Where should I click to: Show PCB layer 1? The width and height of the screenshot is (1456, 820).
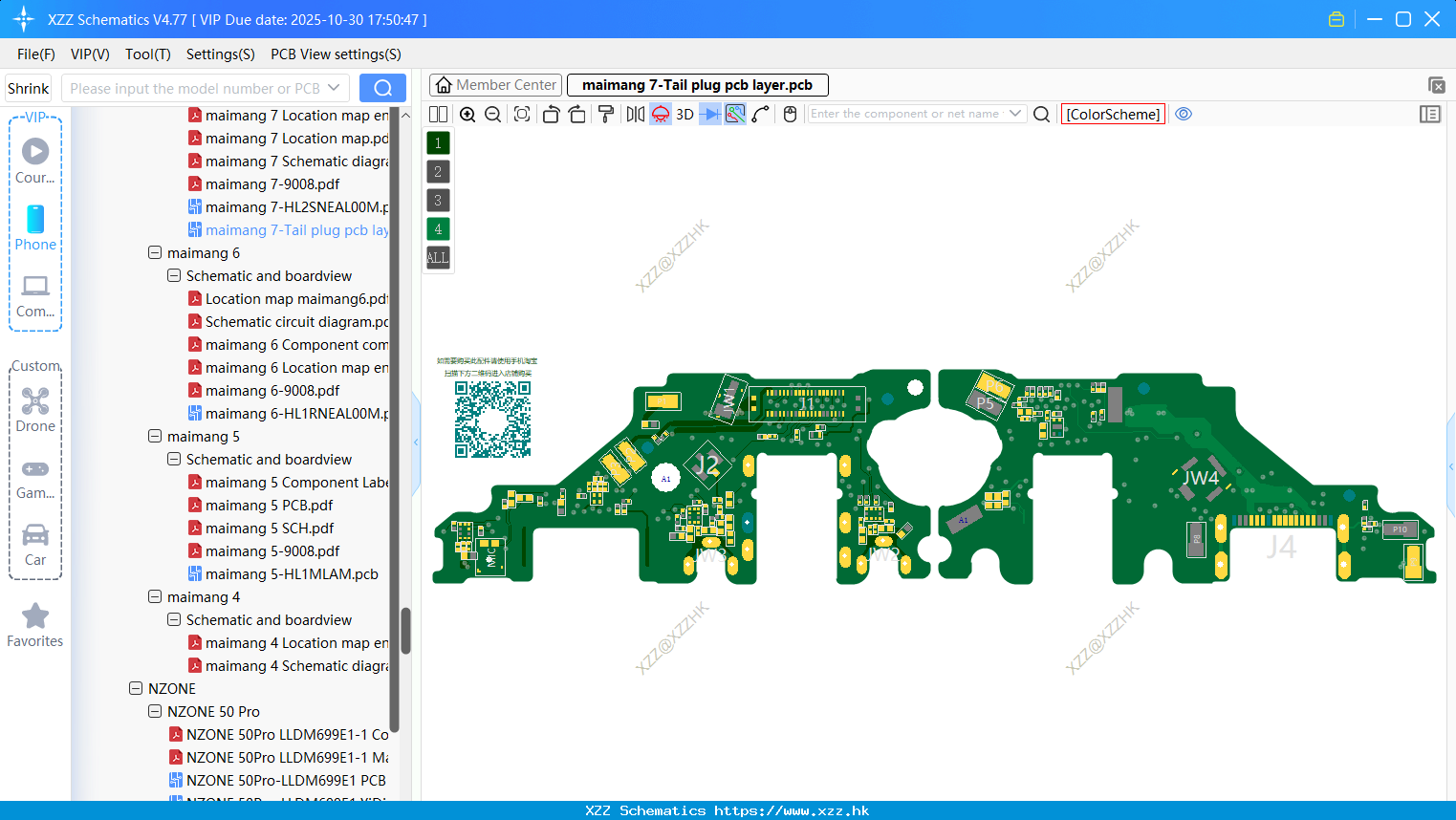pyautogui.click(x=438, y=143)
